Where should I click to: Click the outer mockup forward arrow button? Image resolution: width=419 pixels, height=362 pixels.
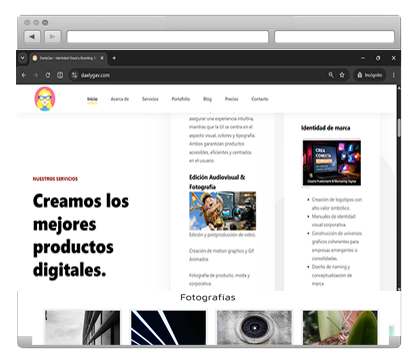[53, 36]
